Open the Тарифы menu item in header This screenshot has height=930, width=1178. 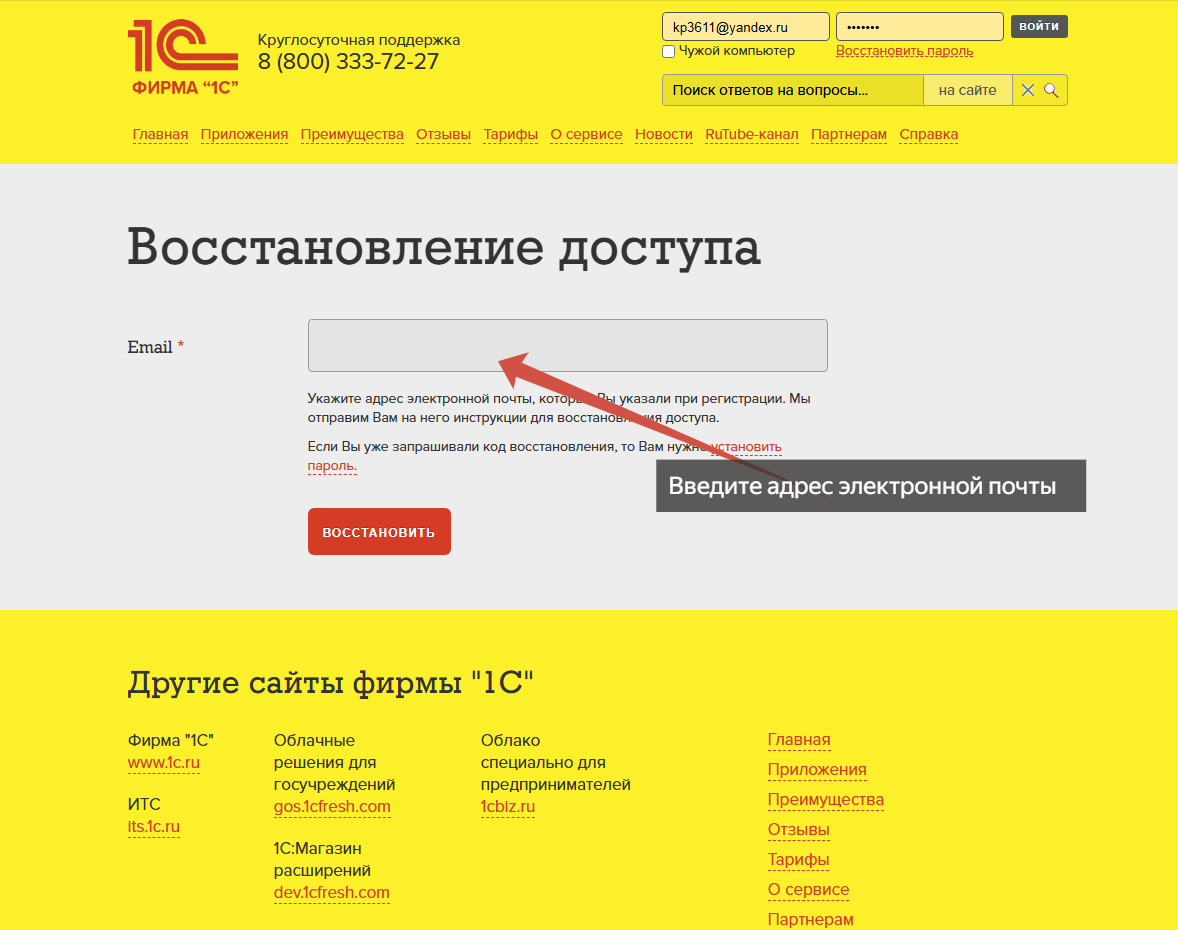click(511, 134)
